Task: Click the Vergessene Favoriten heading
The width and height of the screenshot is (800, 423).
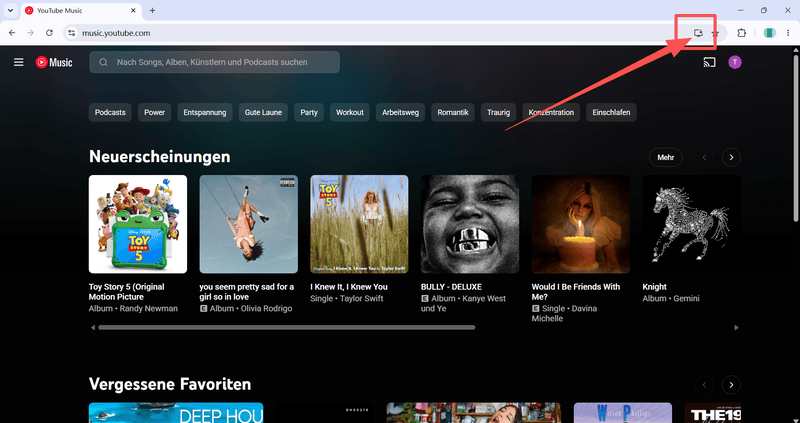Action: [x=170, y=384]
